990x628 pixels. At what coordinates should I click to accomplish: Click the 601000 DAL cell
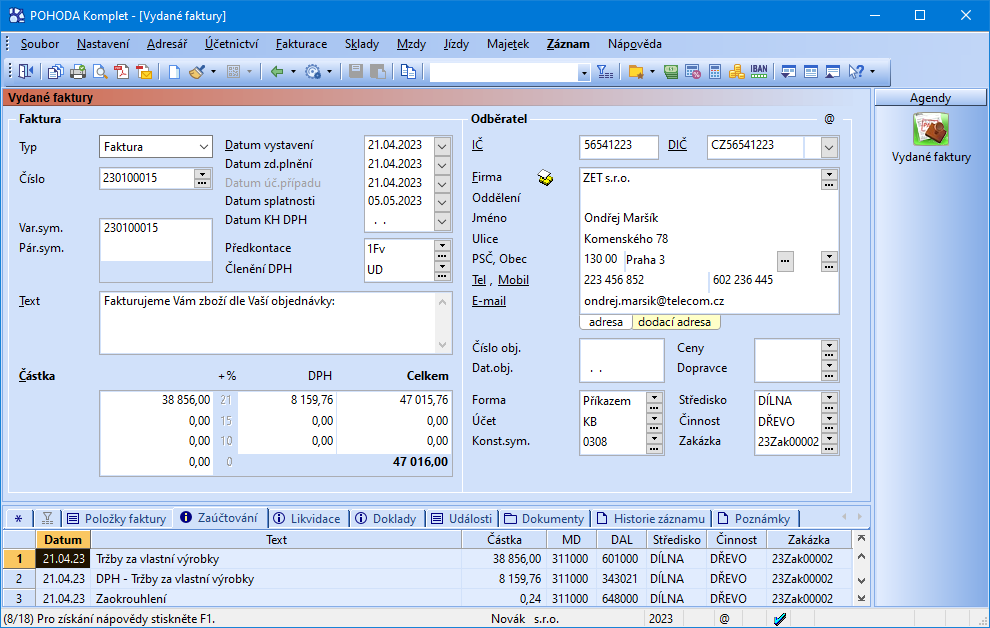tap(621, 559)
